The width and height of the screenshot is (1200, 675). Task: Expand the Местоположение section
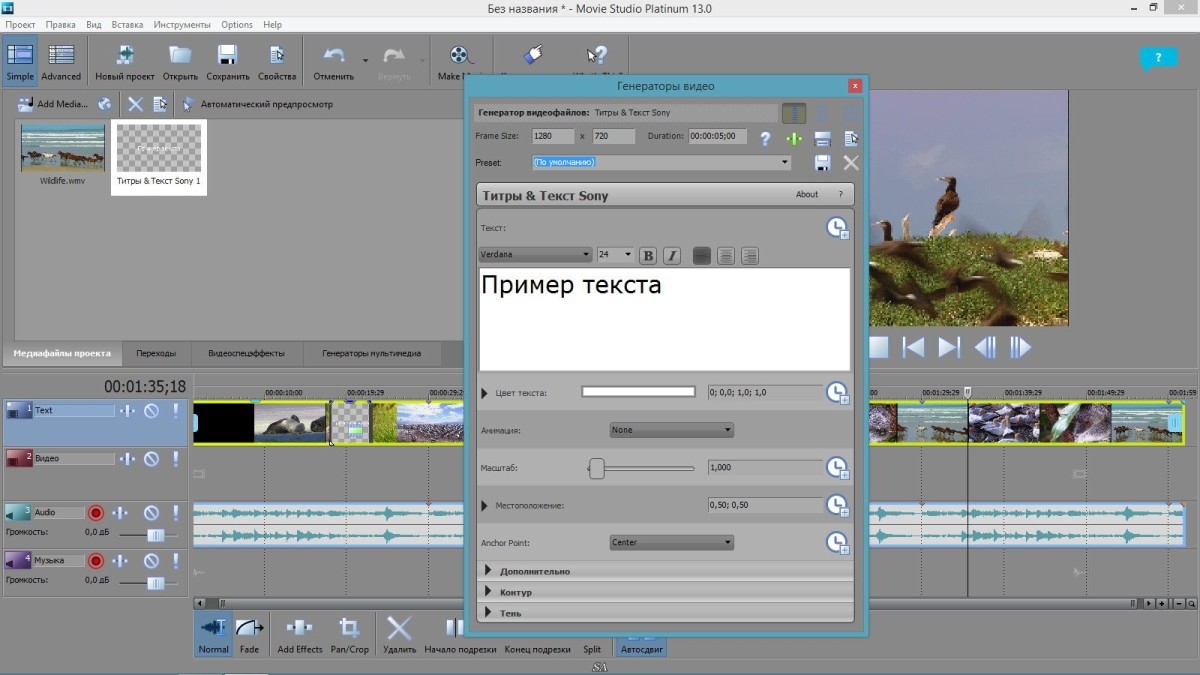(485, 505)
